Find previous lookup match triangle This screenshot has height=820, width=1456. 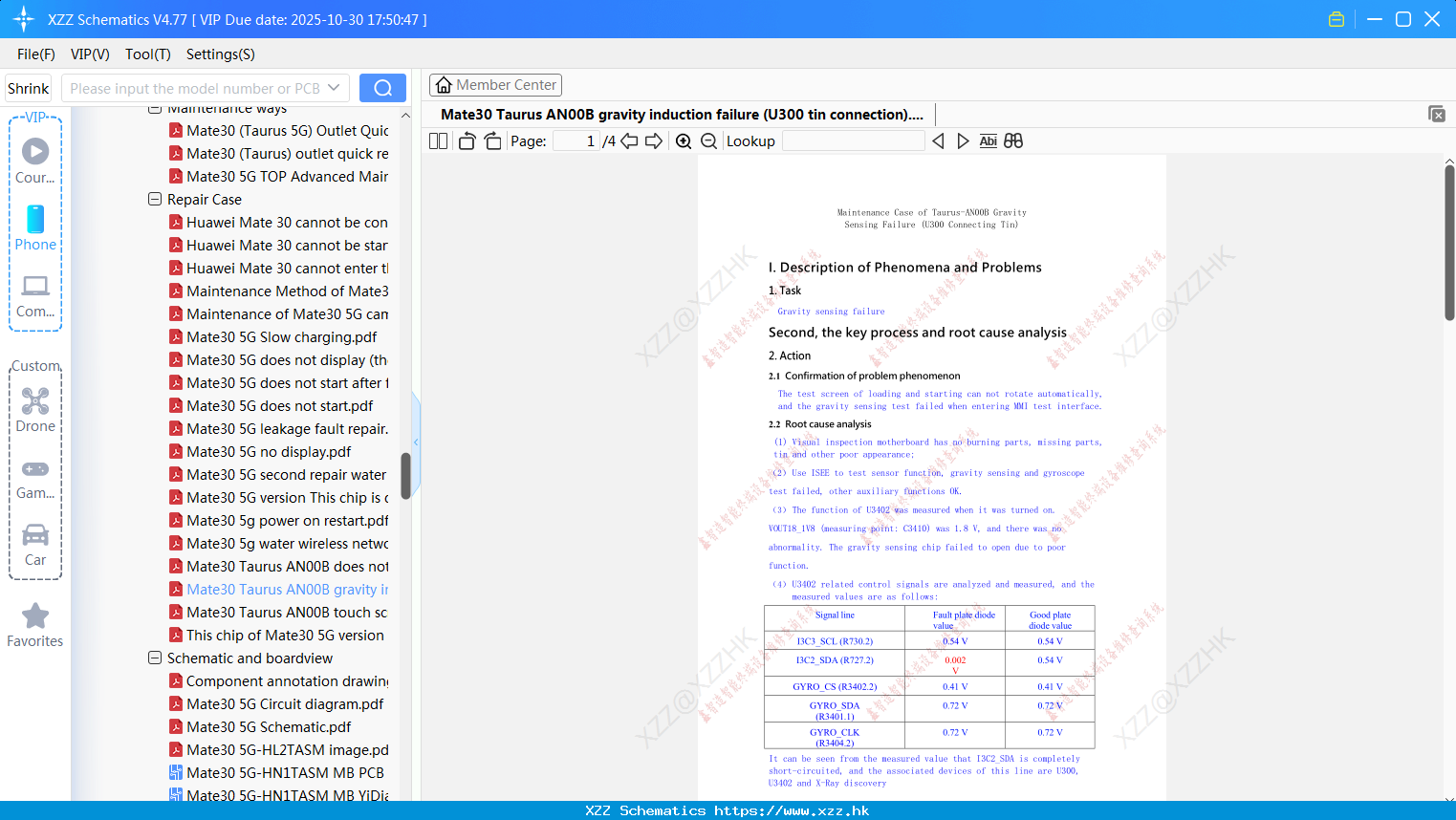938,140
